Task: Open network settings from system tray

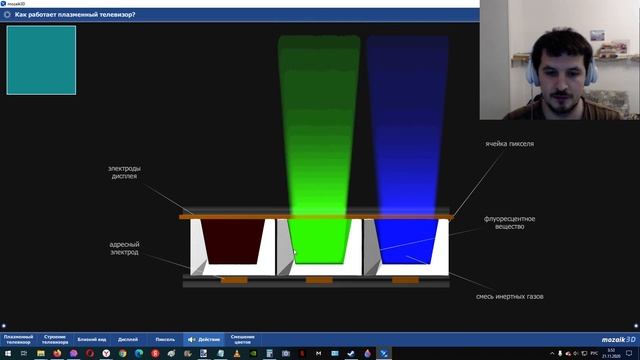Action: (x=584, y=353)
